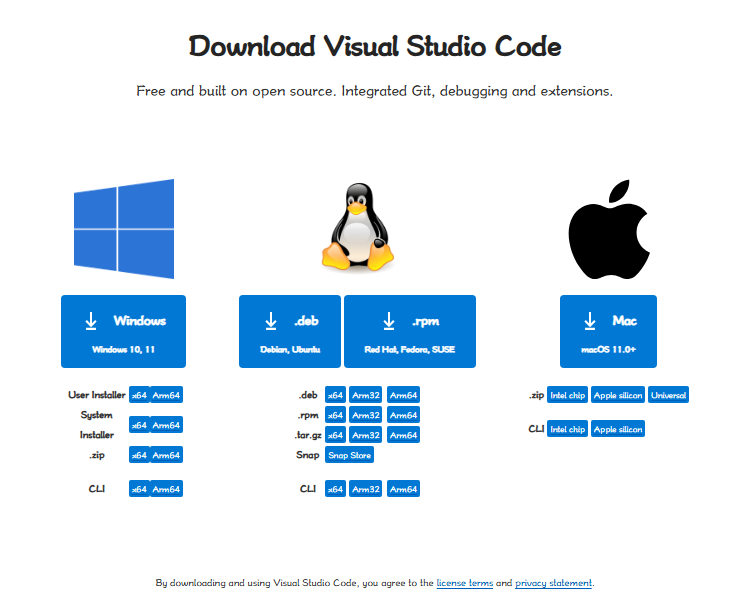Click the 'Snap' row label

click(308, 455)
